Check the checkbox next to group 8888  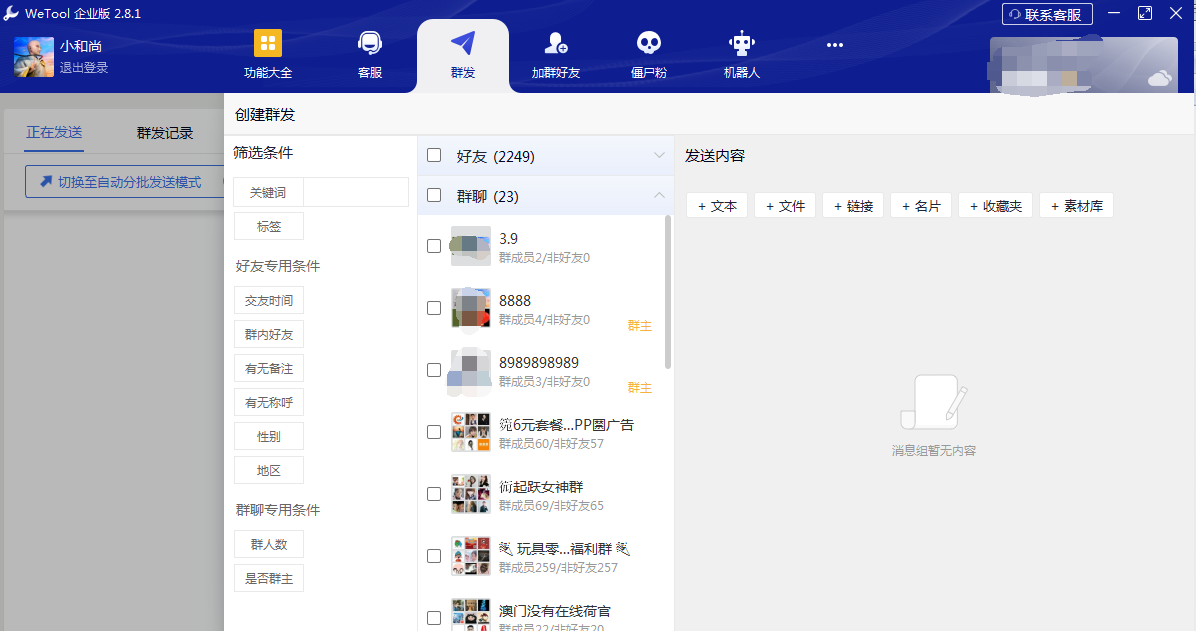click(x=433, y=308)
